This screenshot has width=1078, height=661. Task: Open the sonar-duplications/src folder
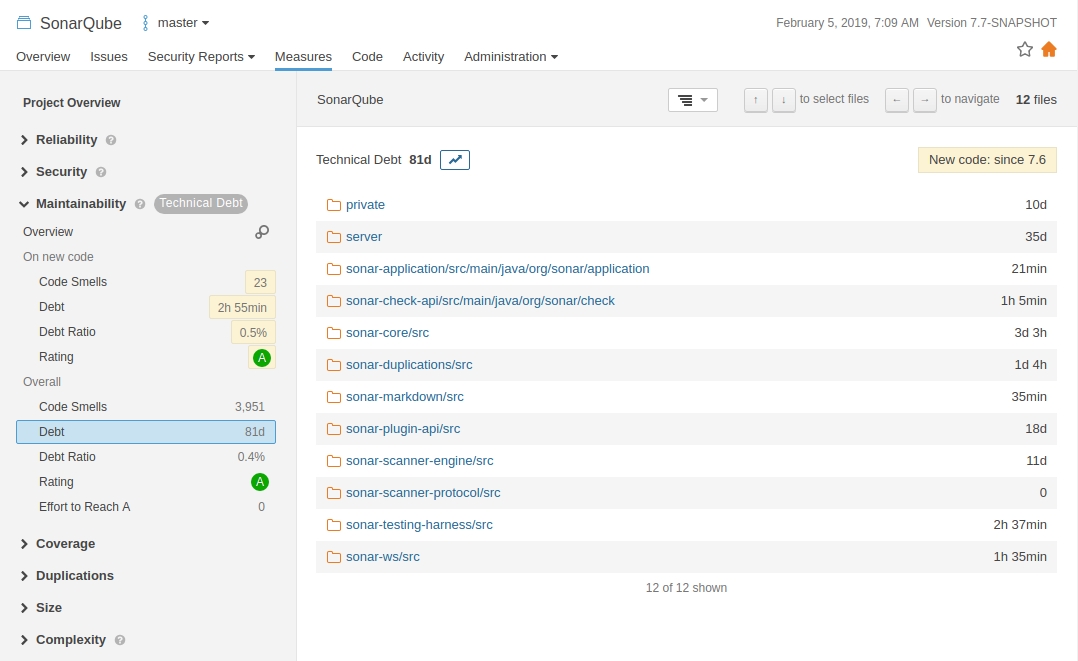click(409, 365)
